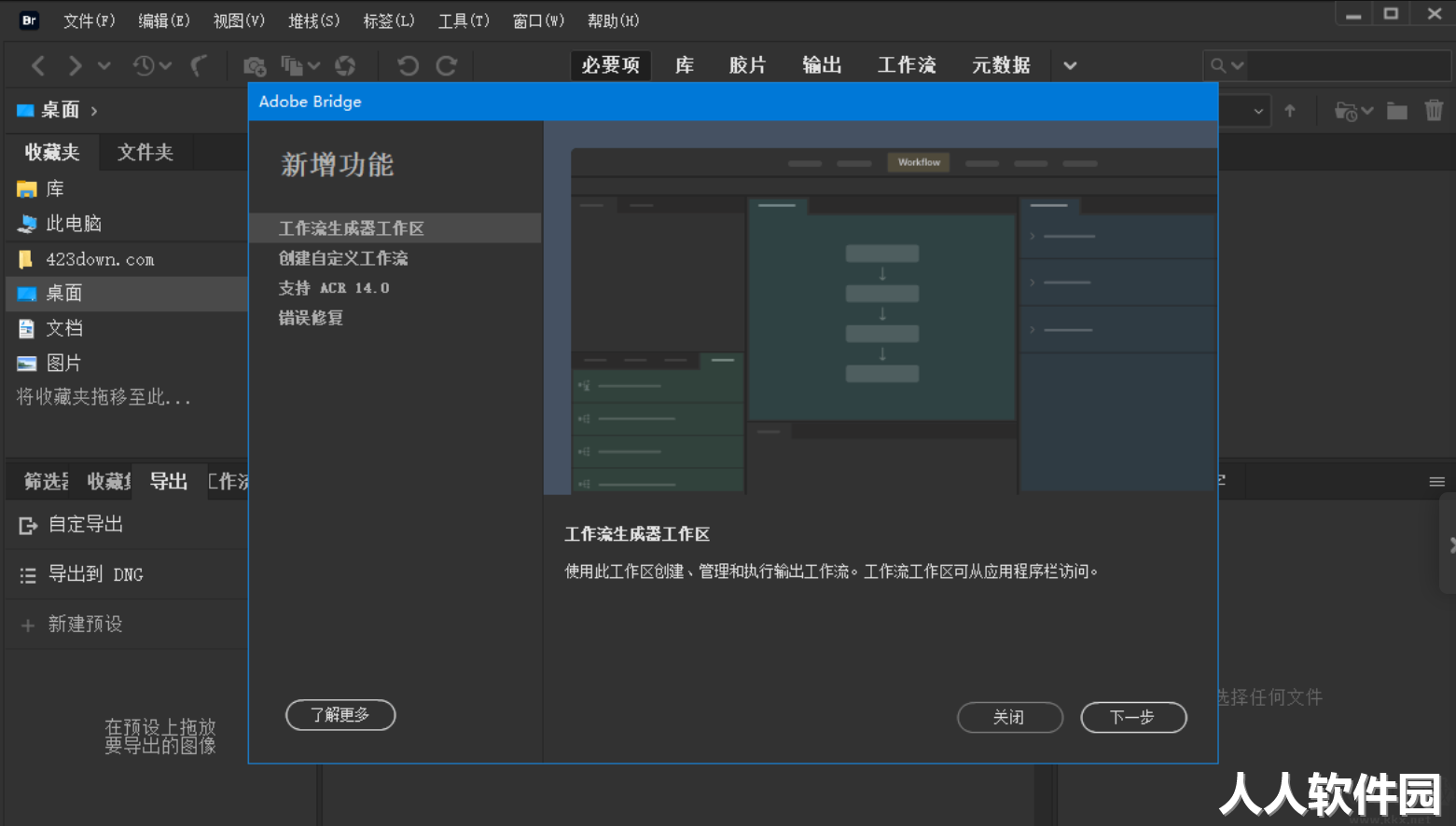Click the ascending sort arrow icon
The width and height of the screenshot is (1456, 826).
(1290, 111)
